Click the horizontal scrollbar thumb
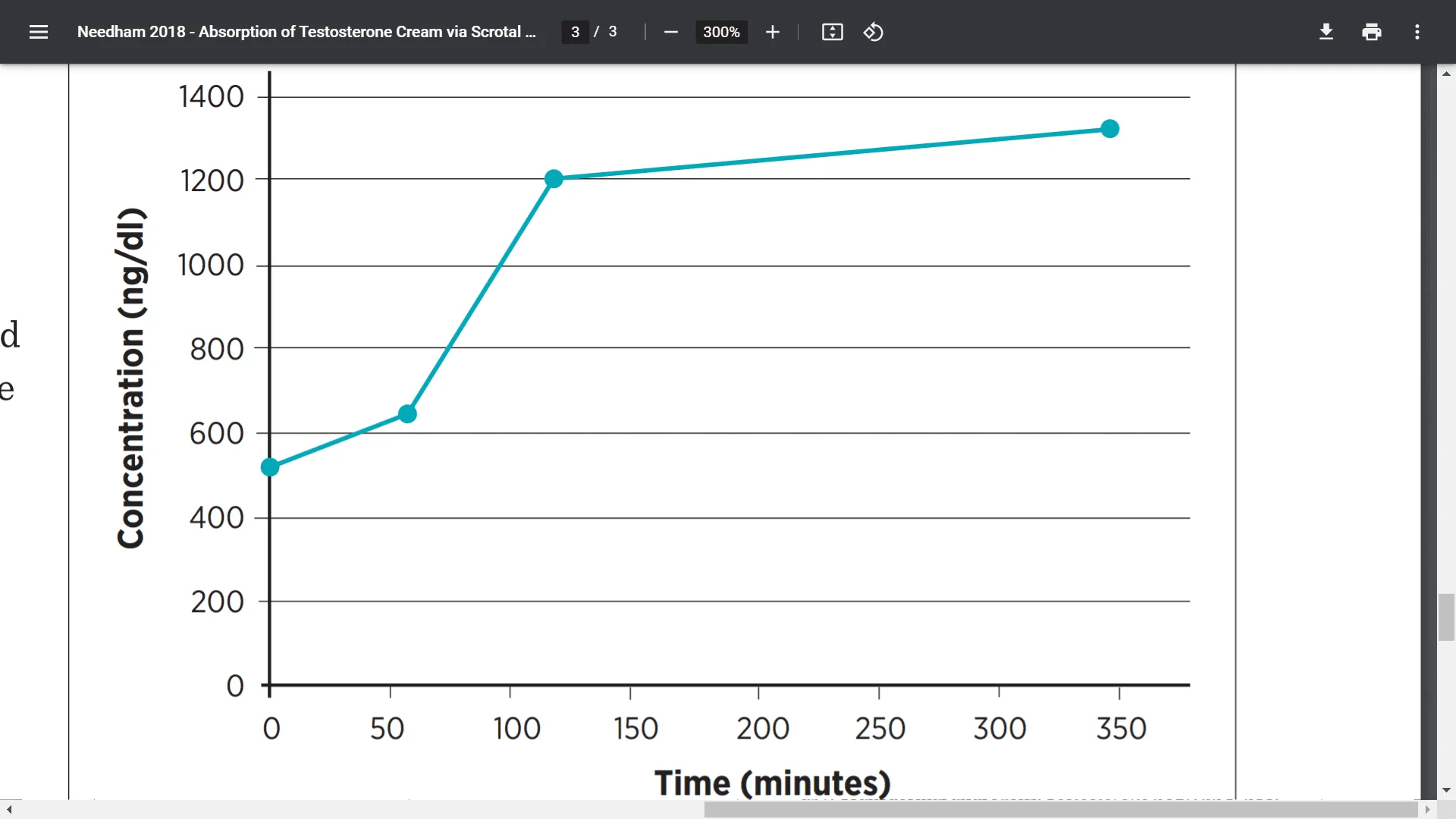The width and height of the screenshot is (1456, 819). (1061, 810)
